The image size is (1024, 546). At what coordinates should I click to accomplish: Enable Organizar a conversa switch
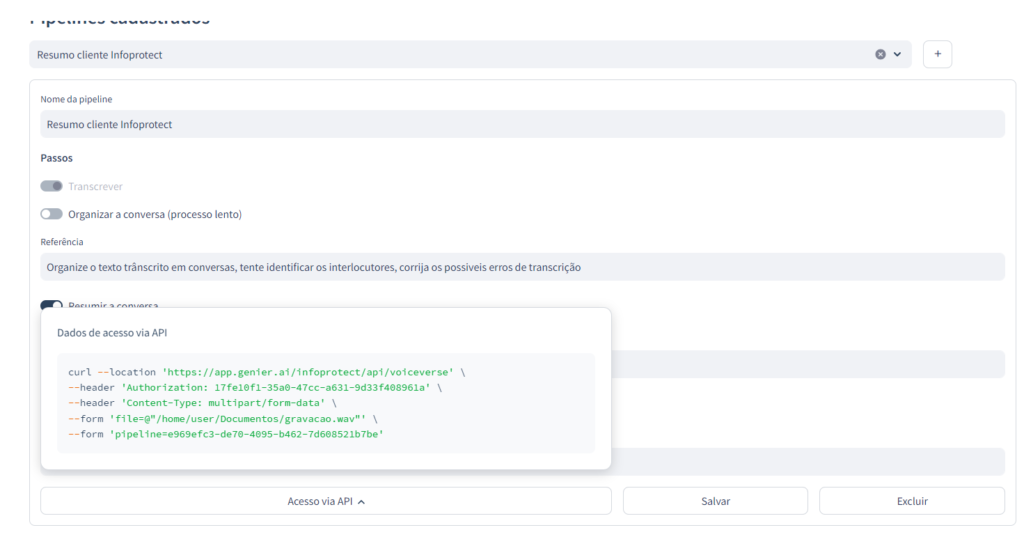pos(51,214)
